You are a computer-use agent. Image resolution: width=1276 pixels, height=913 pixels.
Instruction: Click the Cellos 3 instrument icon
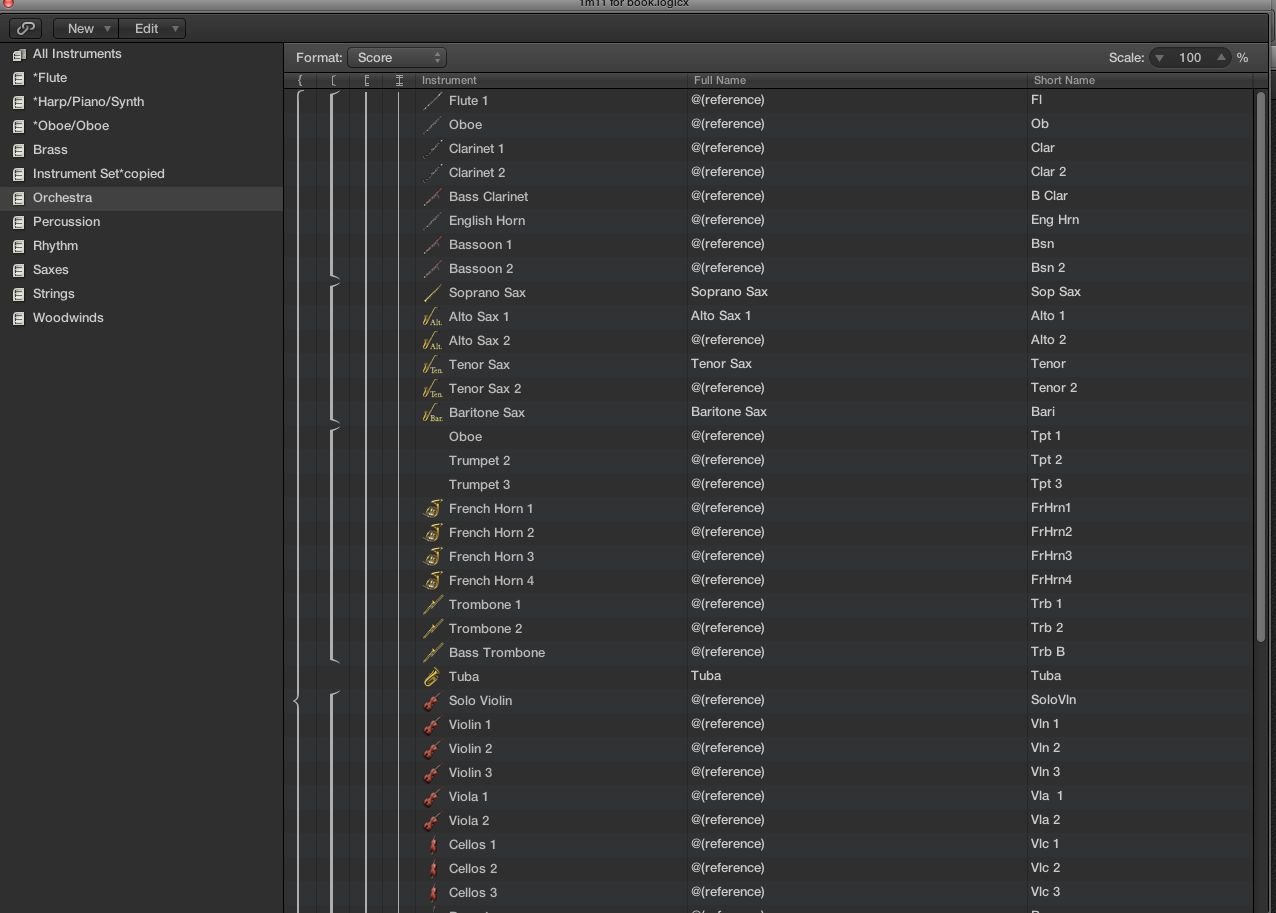click(432, 892)
